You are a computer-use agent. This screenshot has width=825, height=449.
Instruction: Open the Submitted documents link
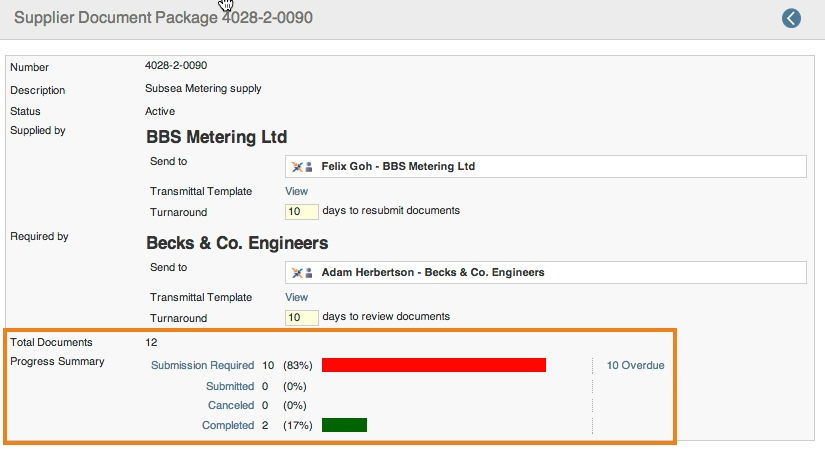(x=230, y=386)
